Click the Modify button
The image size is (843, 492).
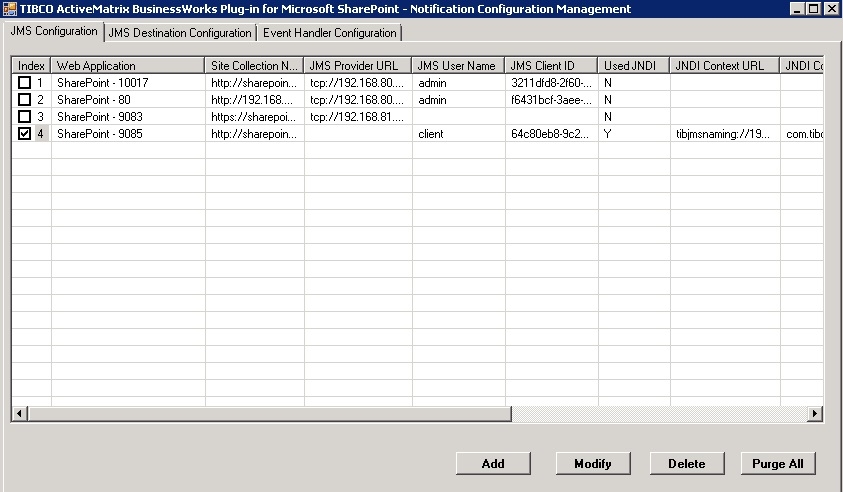(592, 464)
